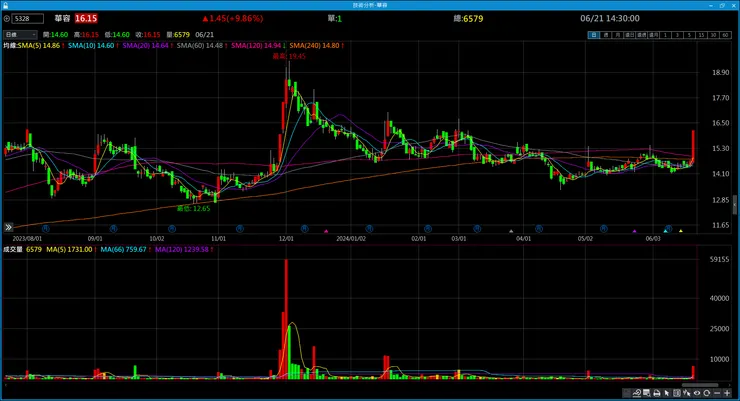Click the SMA(60) 14.48 label

tap(200, 46)
